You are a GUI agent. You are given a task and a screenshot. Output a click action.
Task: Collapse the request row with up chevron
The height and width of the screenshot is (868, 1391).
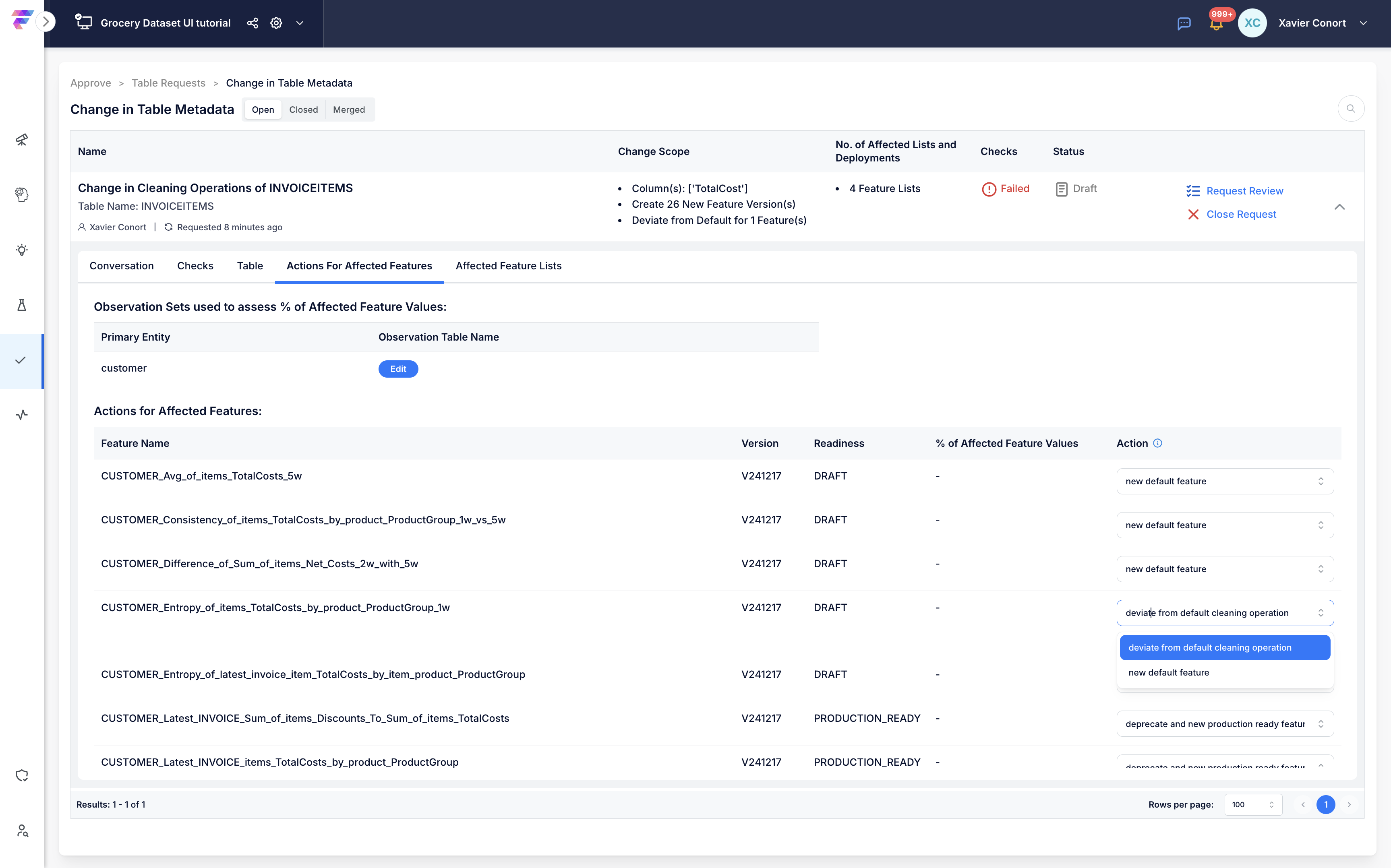coord(1339,207)
